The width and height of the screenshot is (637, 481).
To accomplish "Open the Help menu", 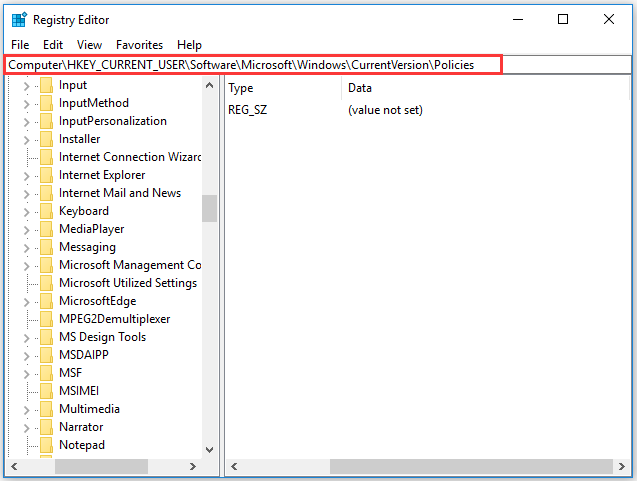I will 189,45.
